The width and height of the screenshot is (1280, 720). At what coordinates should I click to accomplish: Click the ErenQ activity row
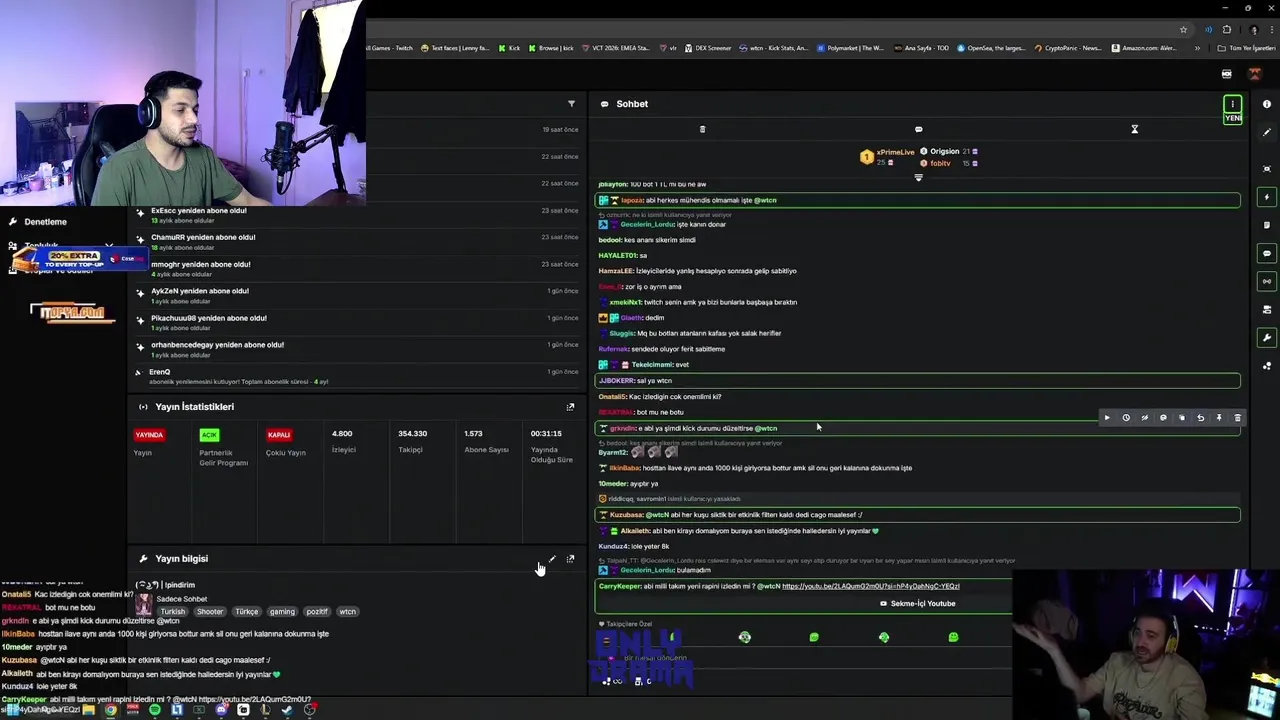tap(357, 376)
